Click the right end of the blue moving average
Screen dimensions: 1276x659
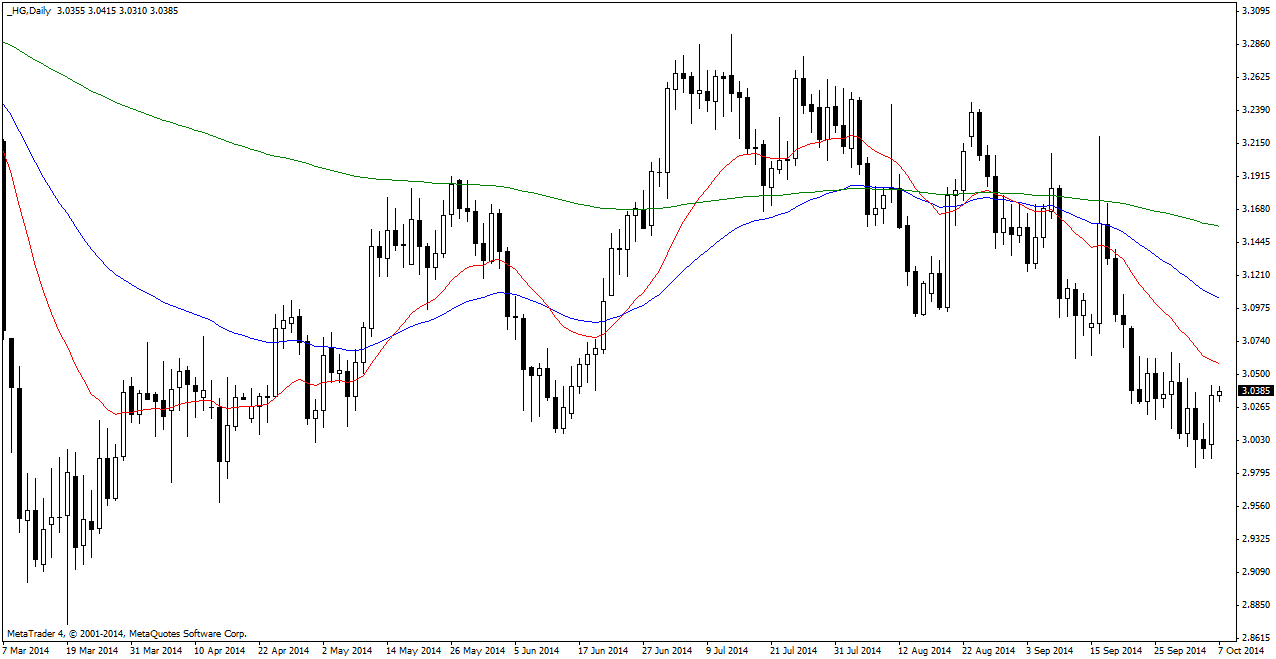point(1217,297)
